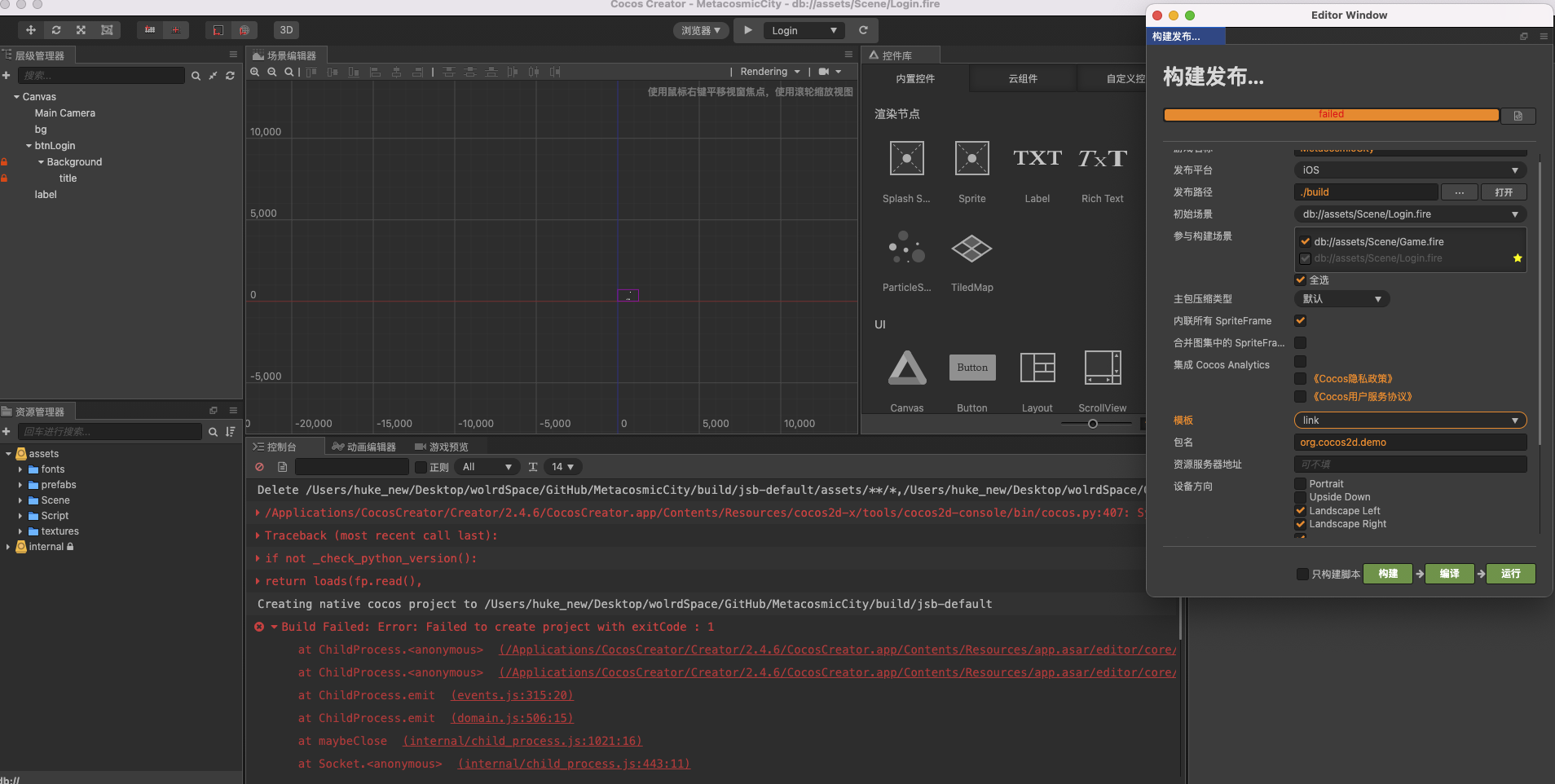This screenshot has height=784, width=1555.
Task: Click the hierarchy search magnifier icon
Action: pyautogui.click(x=196, y=76)
